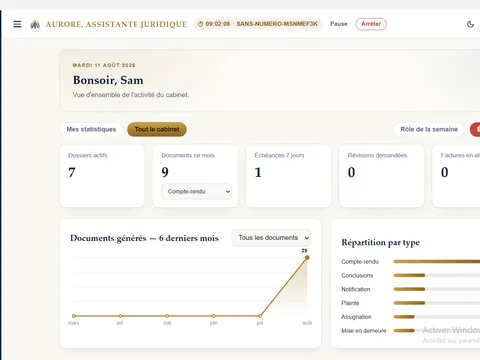This screenshot has width=480, height=360.
Task: Open the Documents ce mois card
Action: tap(195, 176)
